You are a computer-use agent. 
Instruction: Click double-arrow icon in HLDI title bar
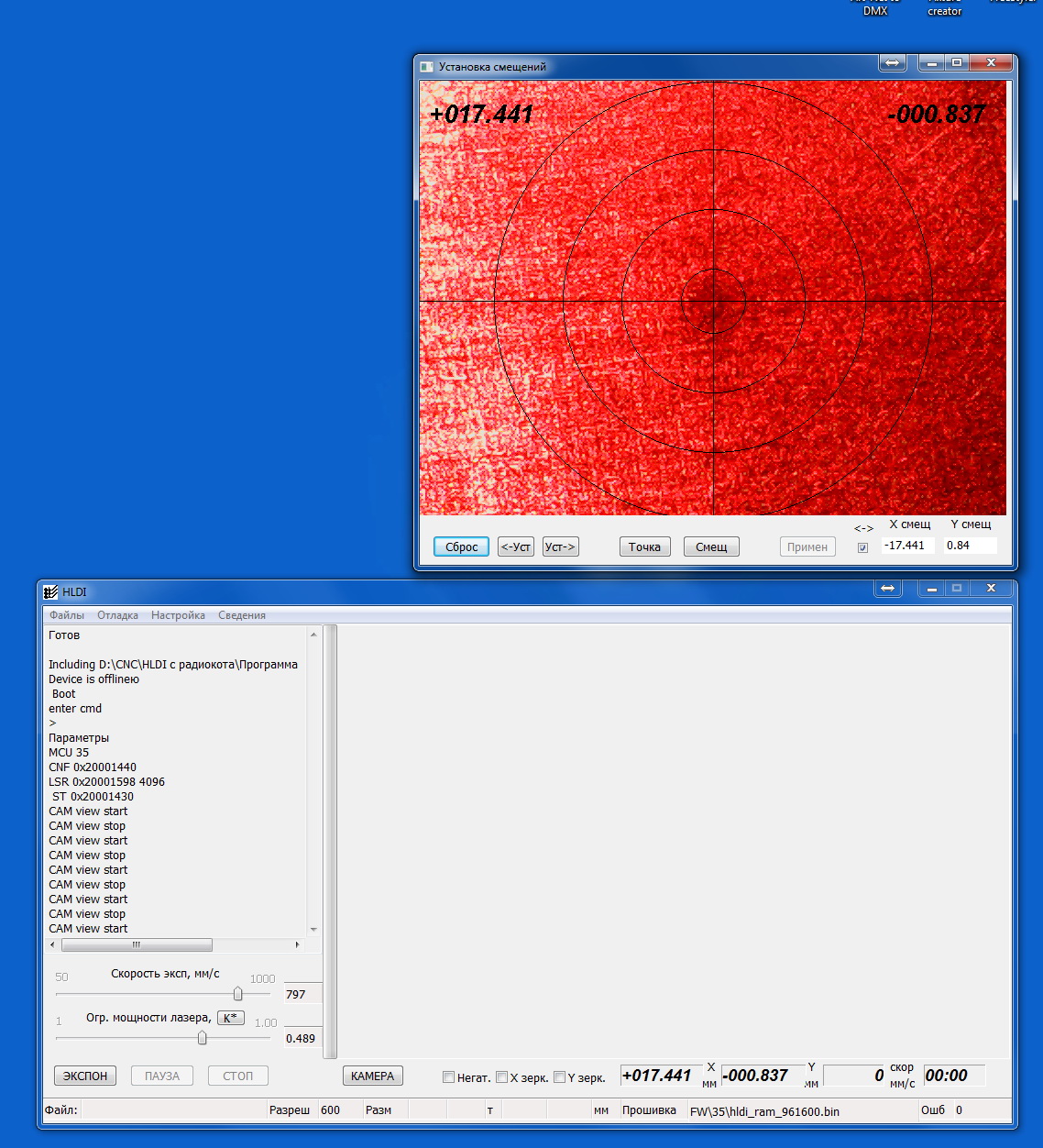pyautogui.click(x=887, y=588)
